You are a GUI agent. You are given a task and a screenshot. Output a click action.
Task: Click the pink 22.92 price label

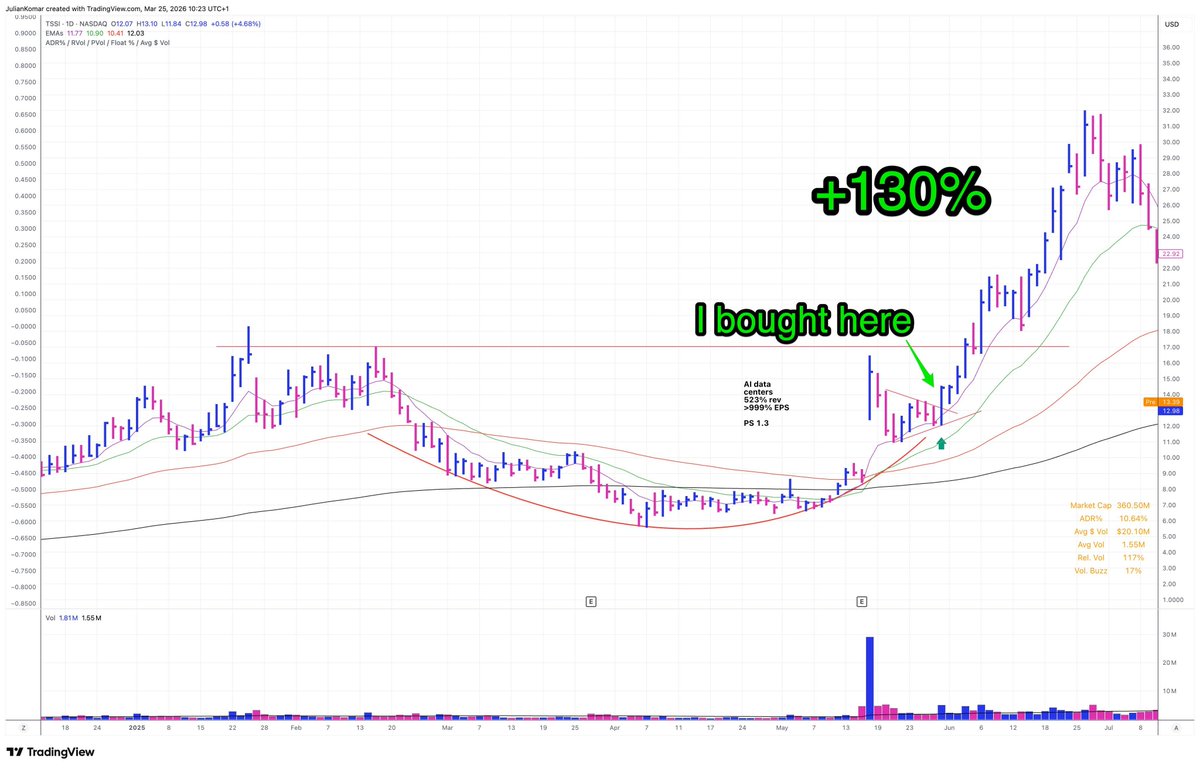[1169, 254]
